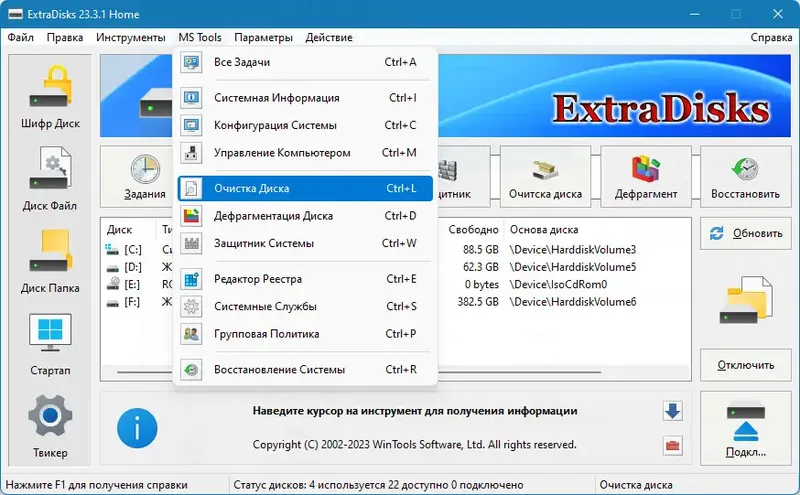Image resolution: width=800 pixels, height=495 pixels.
Task: Click the Обновить button
Action: 745,233
